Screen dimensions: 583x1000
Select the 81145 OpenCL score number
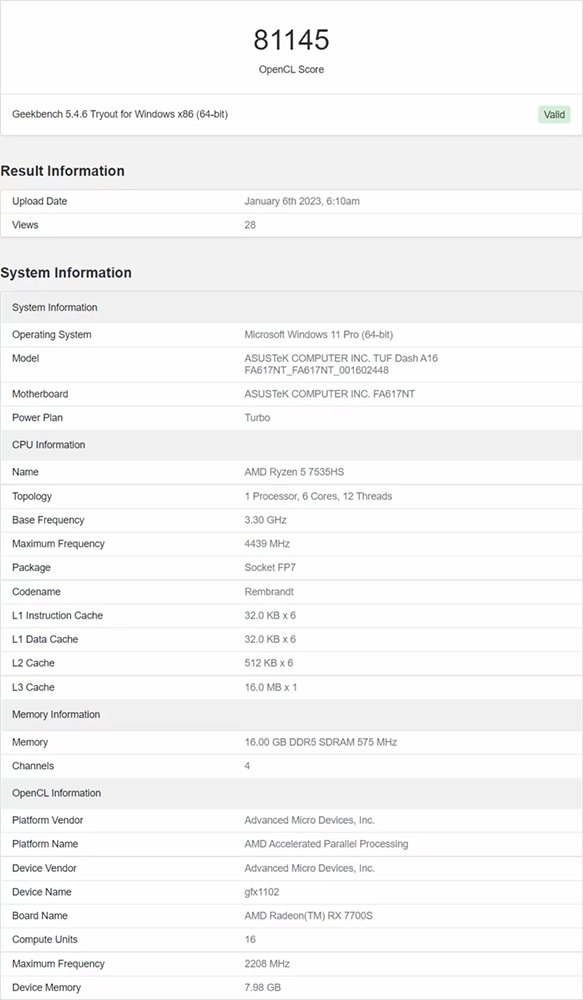292,40
